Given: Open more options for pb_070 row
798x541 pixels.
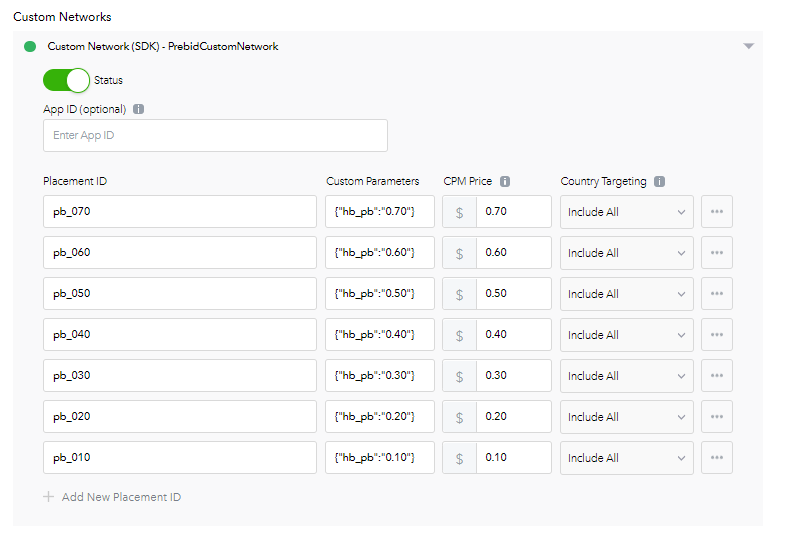Looking at the screenshot, I should tap(717, 212).
